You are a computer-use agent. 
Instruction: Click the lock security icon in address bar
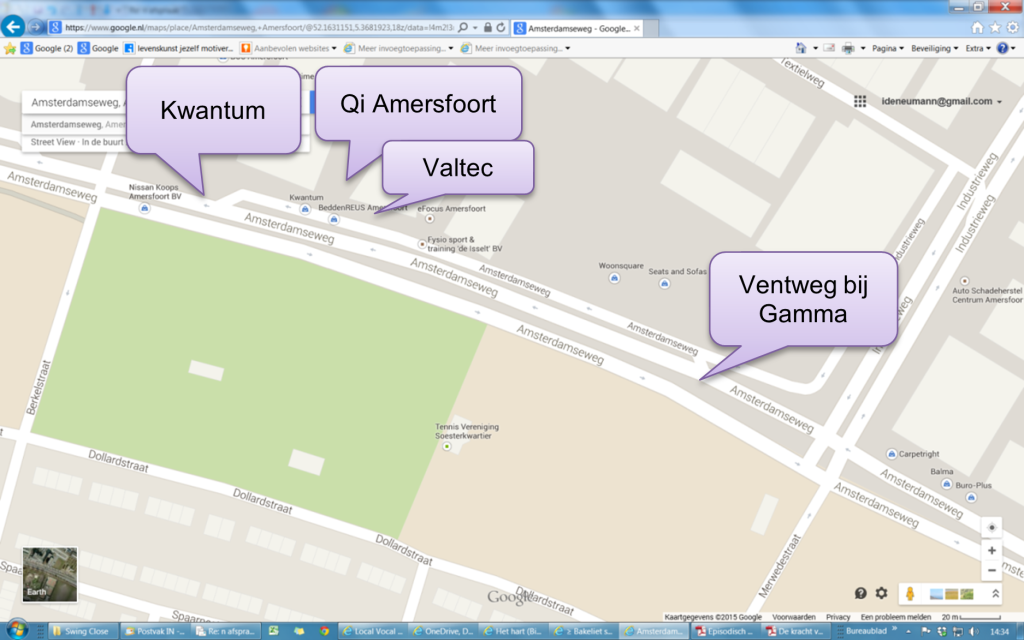point(488,27)
